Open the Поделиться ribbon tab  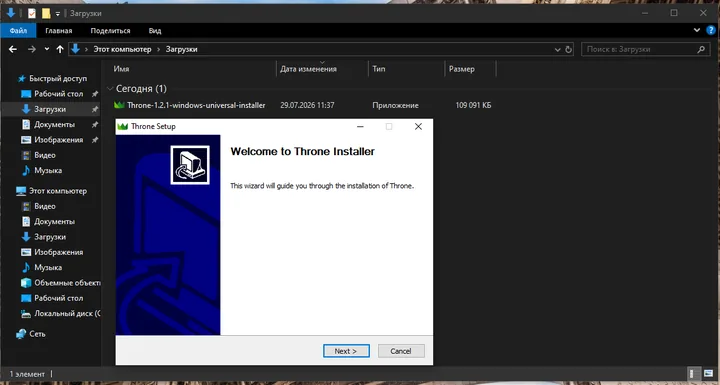(x=110, y=31)
